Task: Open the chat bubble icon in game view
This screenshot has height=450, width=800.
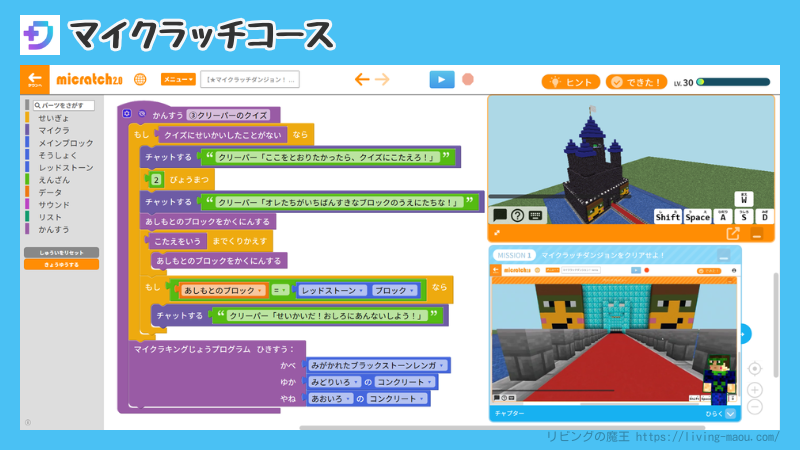Action: pyautogui.click(x=500, y=215)
